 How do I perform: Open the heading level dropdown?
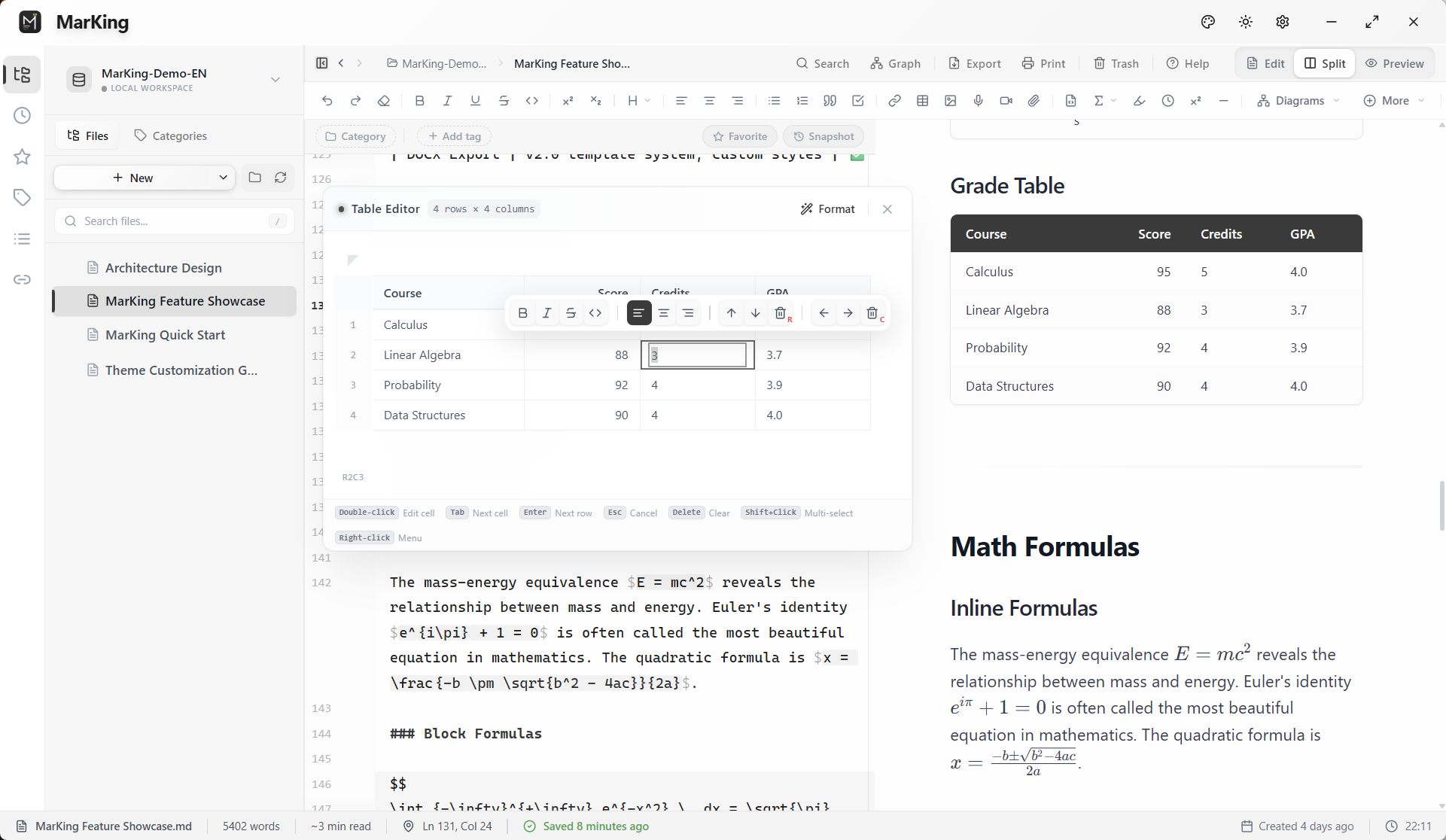(x=639, y=101)
